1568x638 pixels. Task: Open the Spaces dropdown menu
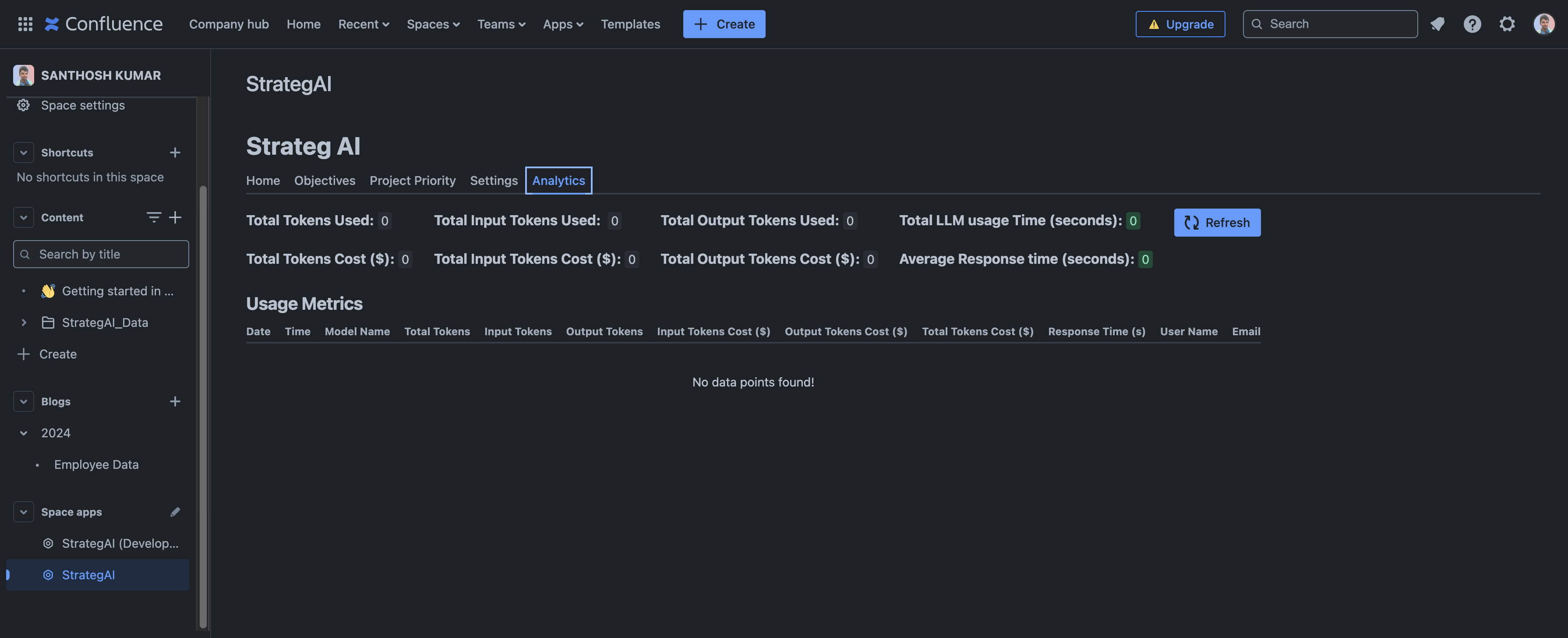[x=433, y=24]
